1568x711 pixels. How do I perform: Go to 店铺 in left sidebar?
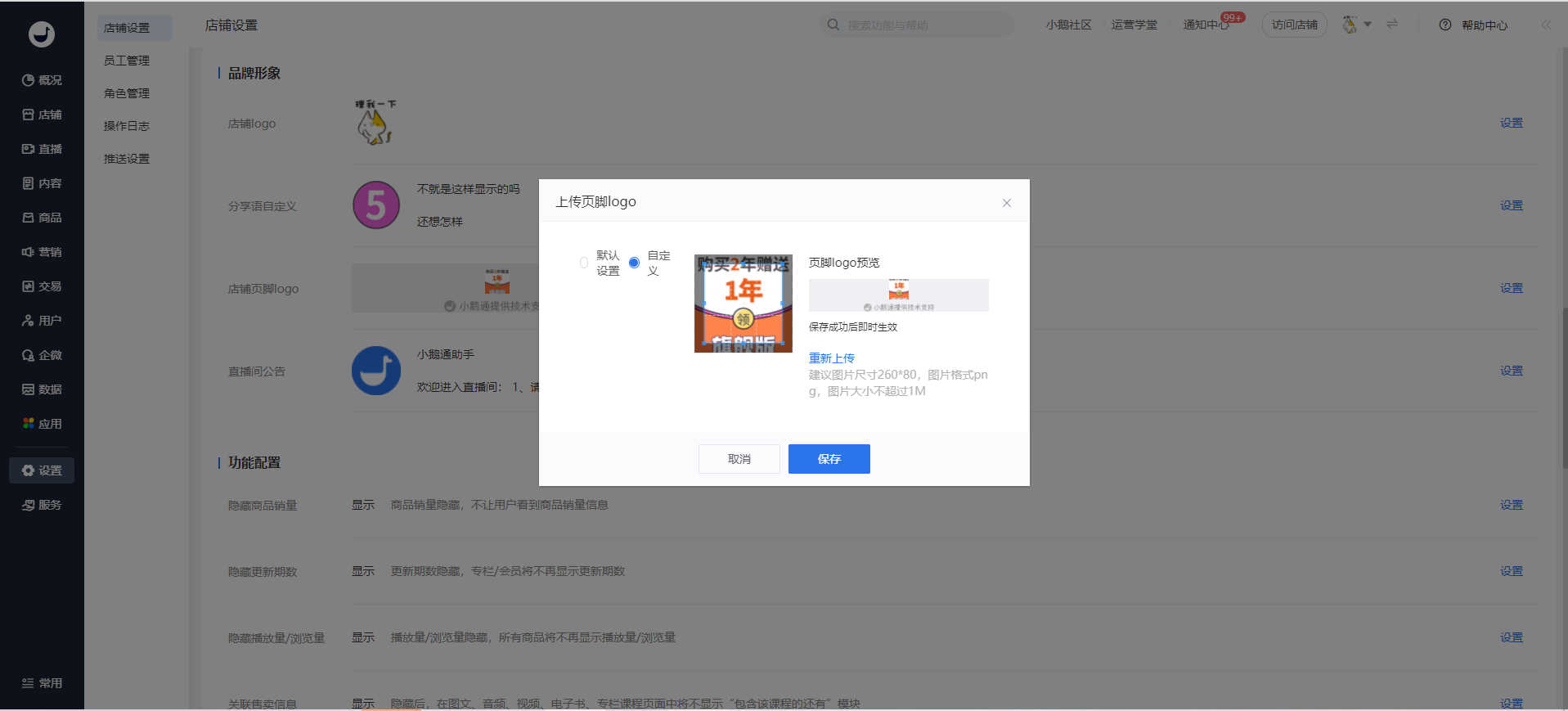(x=42, y=115)
